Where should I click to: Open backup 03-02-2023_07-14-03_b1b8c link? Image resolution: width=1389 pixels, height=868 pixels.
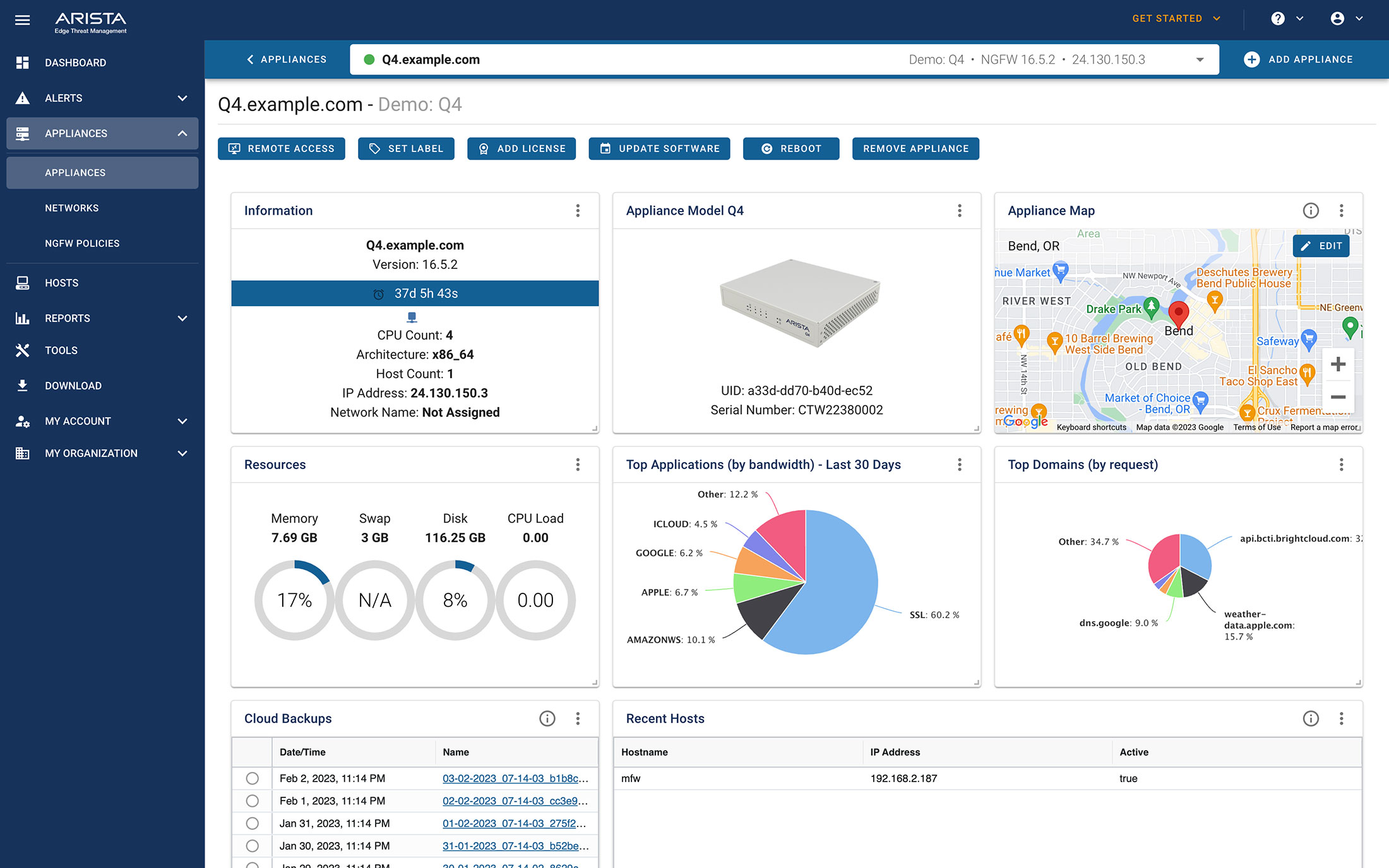pos(515,778)
